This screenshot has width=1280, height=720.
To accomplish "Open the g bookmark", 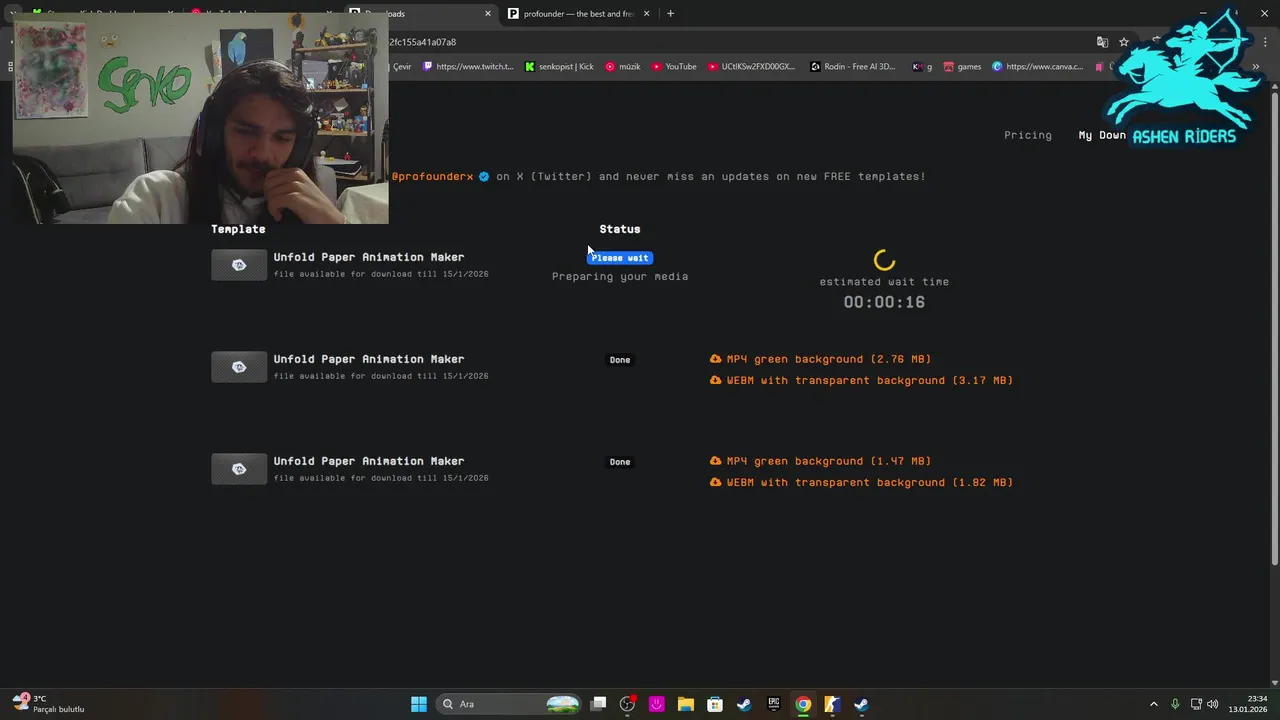I will pyautogui.click(x=922, y=67).
